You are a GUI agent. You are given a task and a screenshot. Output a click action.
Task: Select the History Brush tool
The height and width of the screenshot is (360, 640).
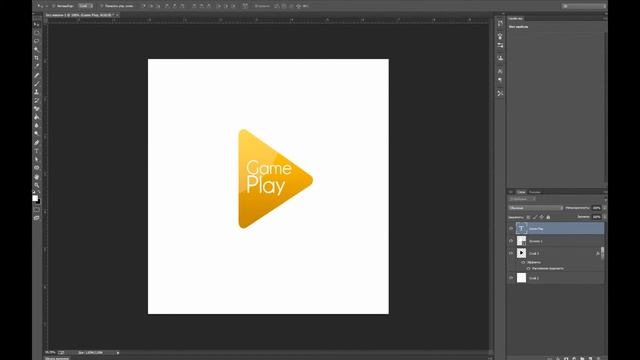point(37,100)
